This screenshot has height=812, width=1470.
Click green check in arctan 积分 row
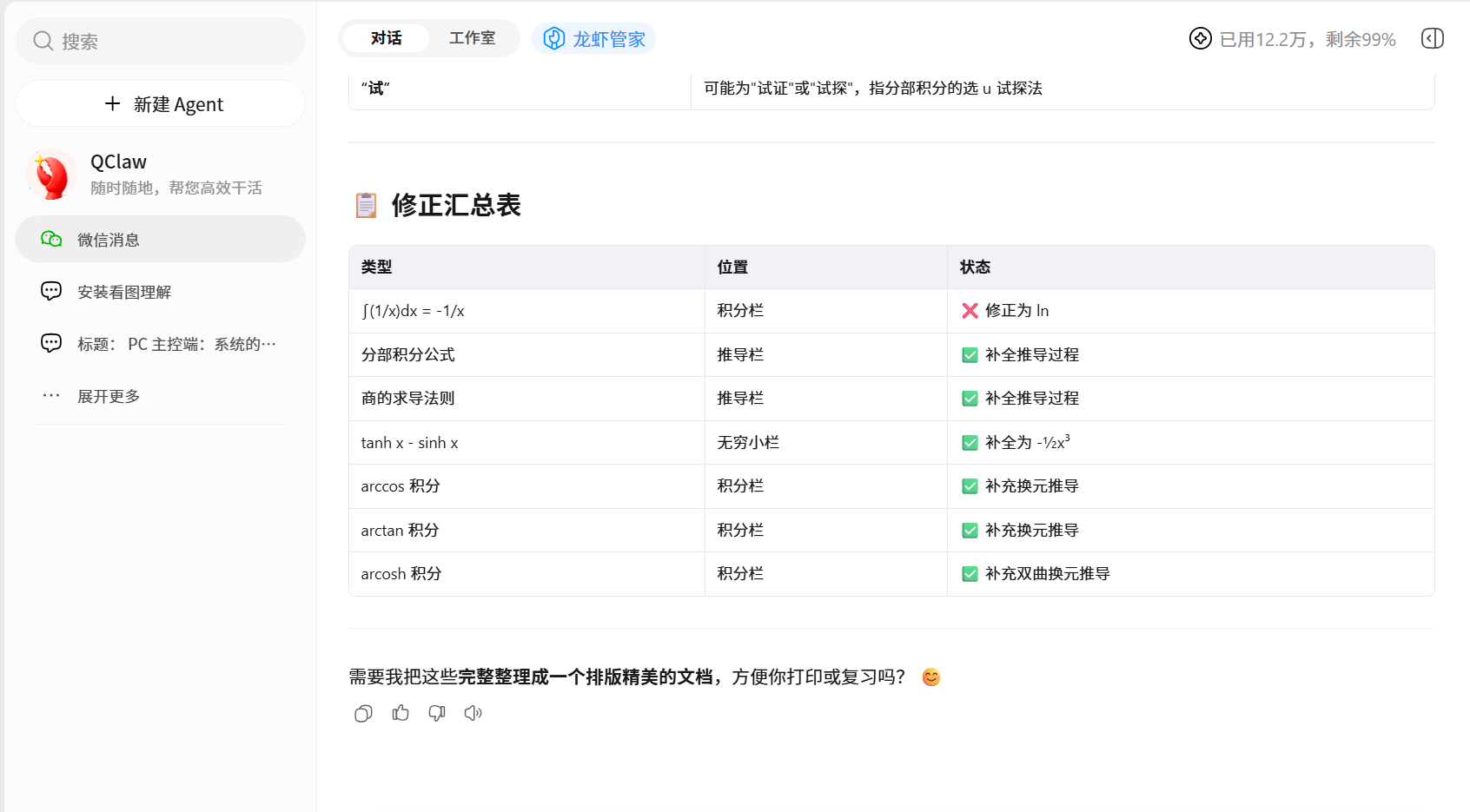click(x=970, y=530)
